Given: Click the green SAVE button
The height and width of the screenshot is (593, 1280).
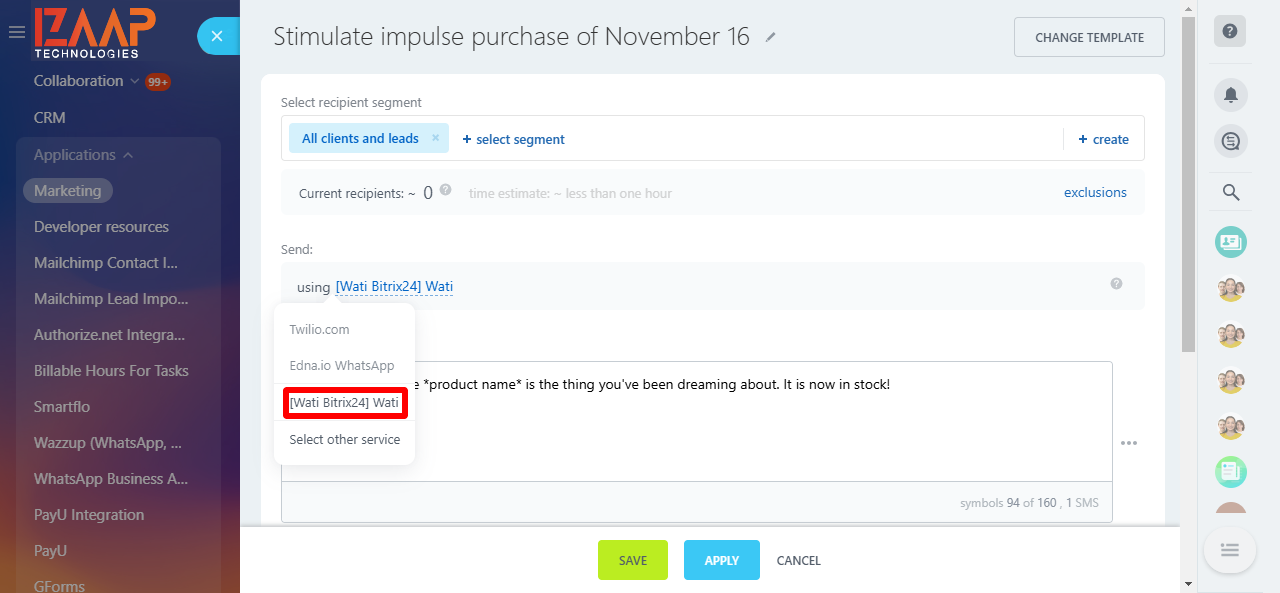Looking at the screenshot, I should [x=633, y=560].
